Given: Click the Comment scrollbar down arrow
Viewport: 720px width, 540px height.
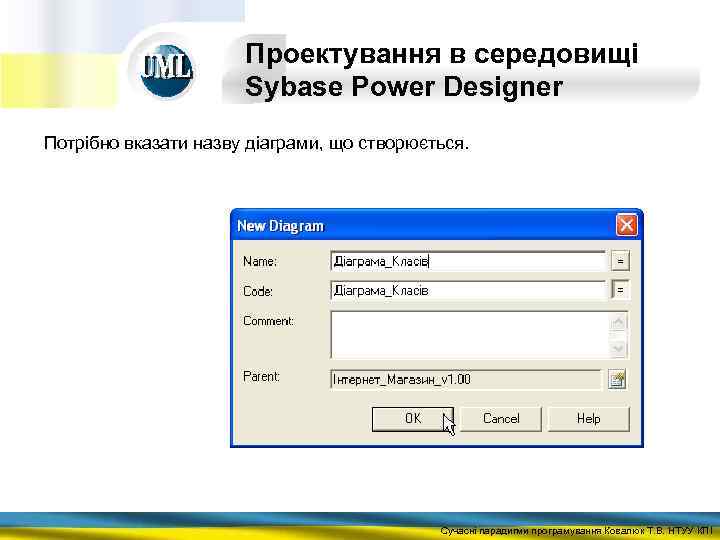Looking at the screenshot, I should [619, 349].
